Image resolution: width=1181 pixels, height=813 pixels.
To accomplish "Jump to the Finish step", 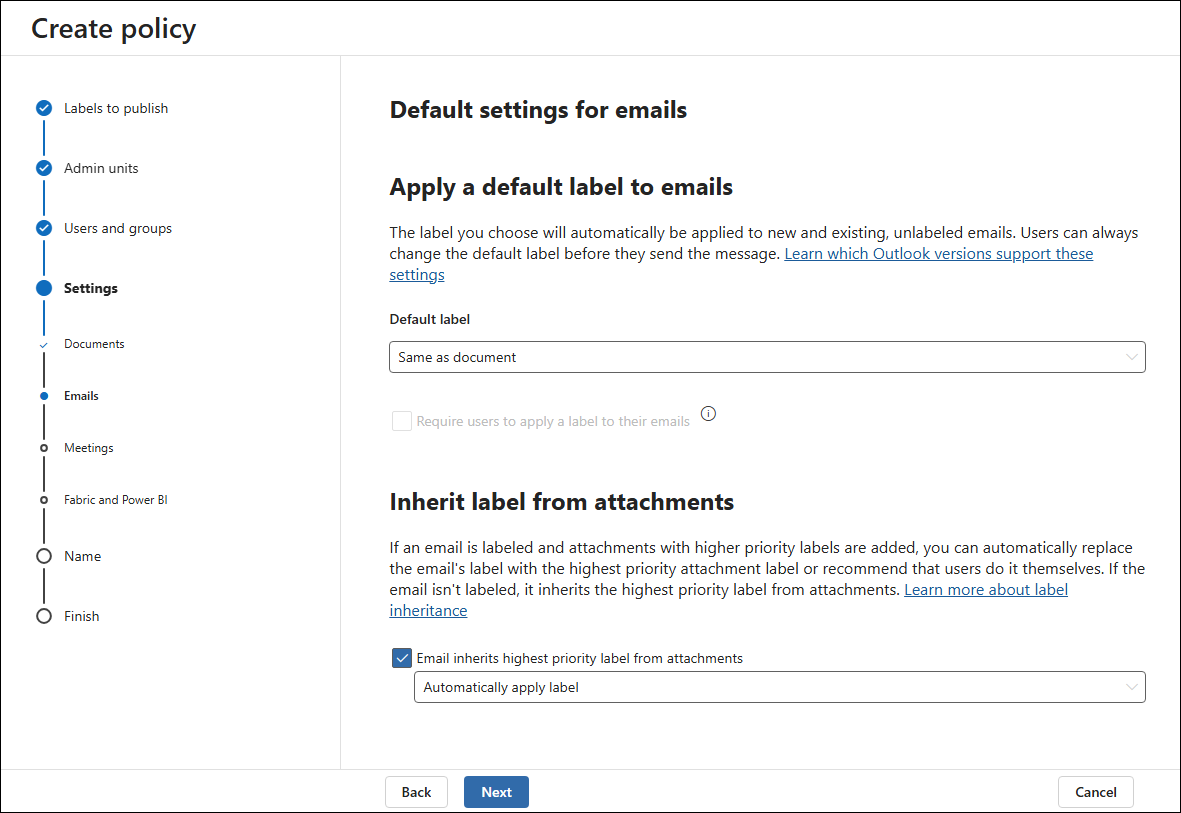I will pyautogui.click(x=81, y=616).
